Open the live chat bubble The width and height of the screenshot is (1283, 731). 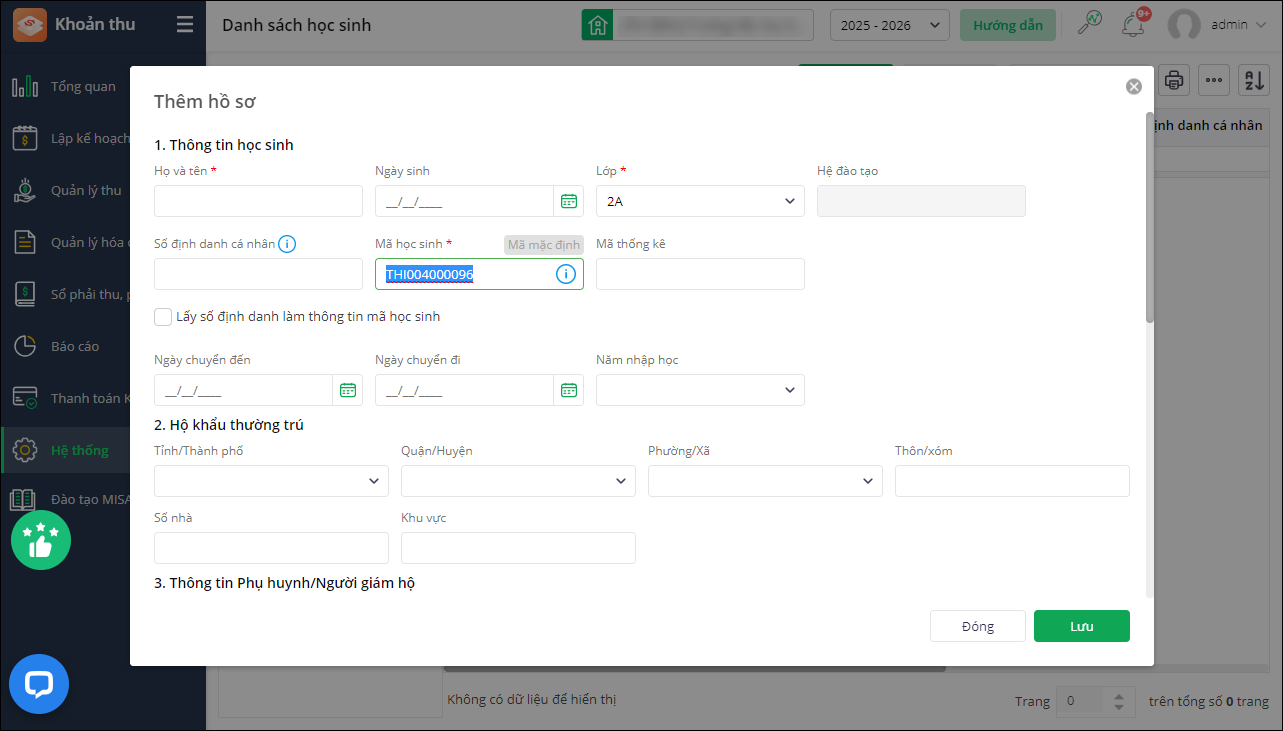click(x=39, y=684)
